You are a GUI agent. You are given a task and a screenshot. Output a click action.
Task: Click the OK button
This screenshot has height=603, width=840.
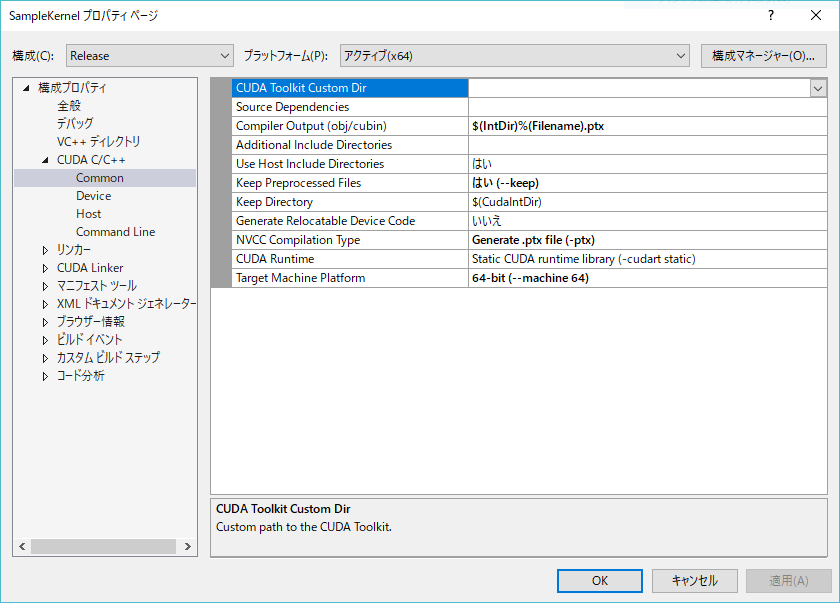(x=599, y=580)
